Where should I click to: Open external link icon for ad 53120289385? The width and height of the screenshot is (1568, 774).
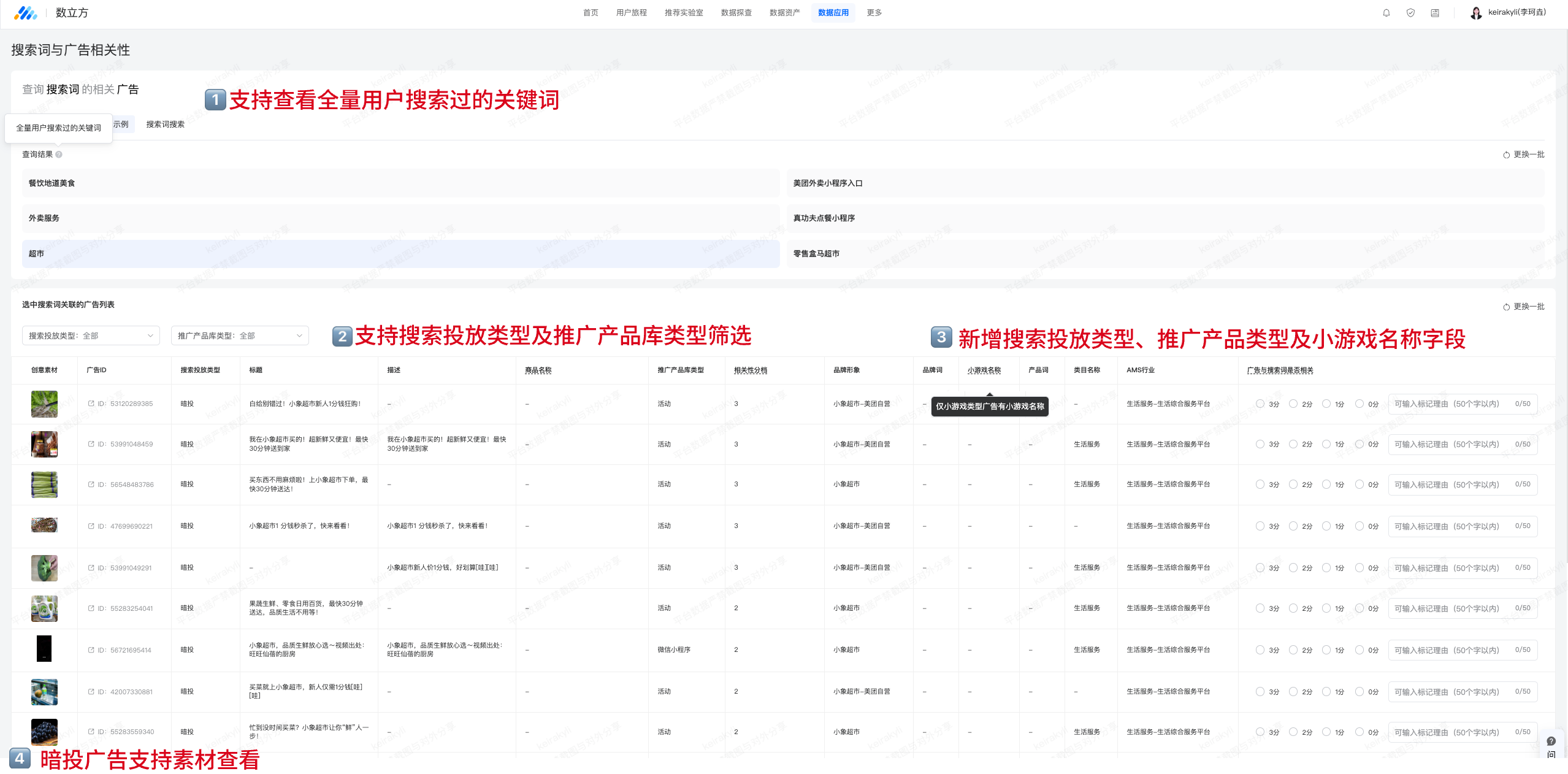(91, 404)
